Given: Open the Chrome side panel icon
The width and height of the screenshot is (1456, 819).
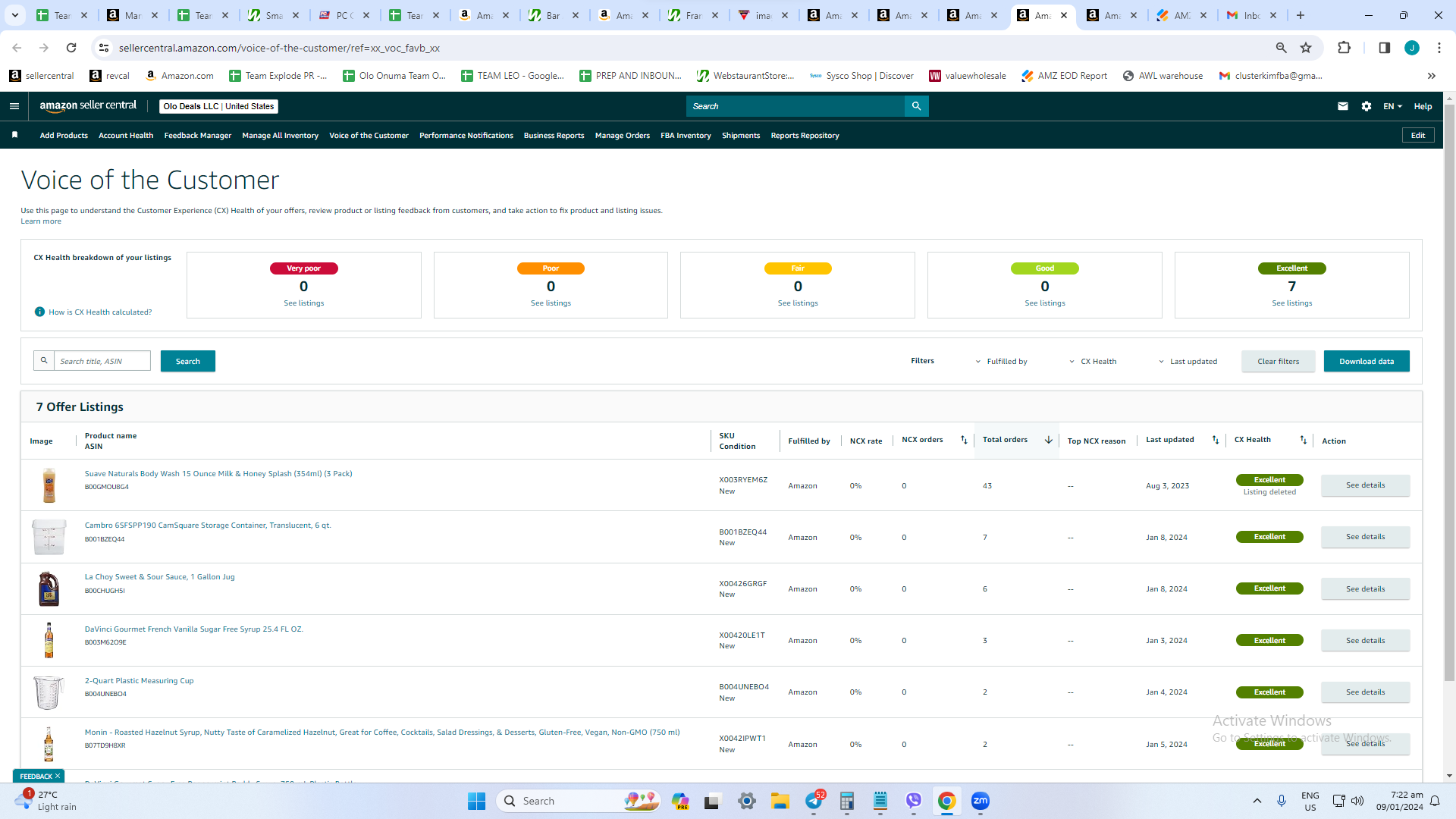Looking at the screenshot, I should (x=1384, y=48).
